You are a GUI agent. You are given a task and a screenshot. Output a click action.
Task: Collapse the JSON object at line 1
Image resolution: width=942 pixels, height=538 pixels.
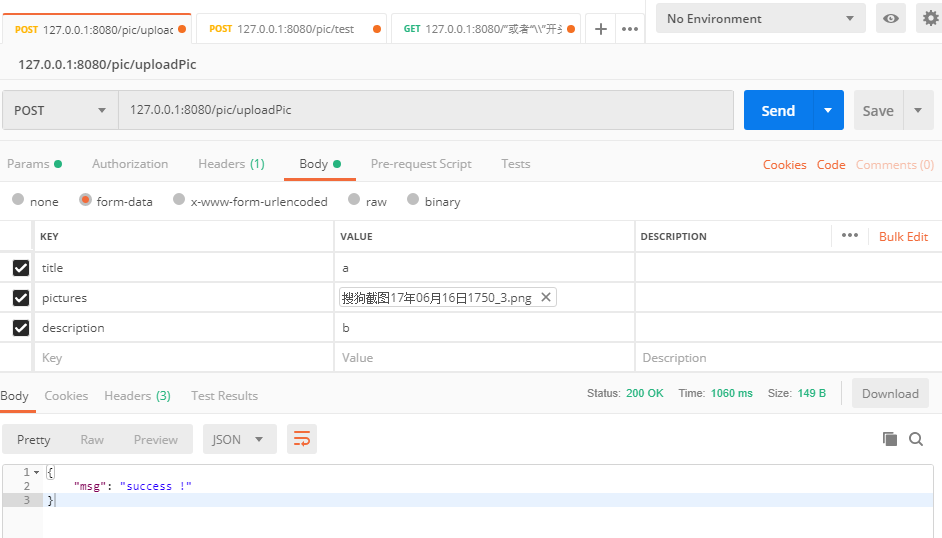pos(37,473)
